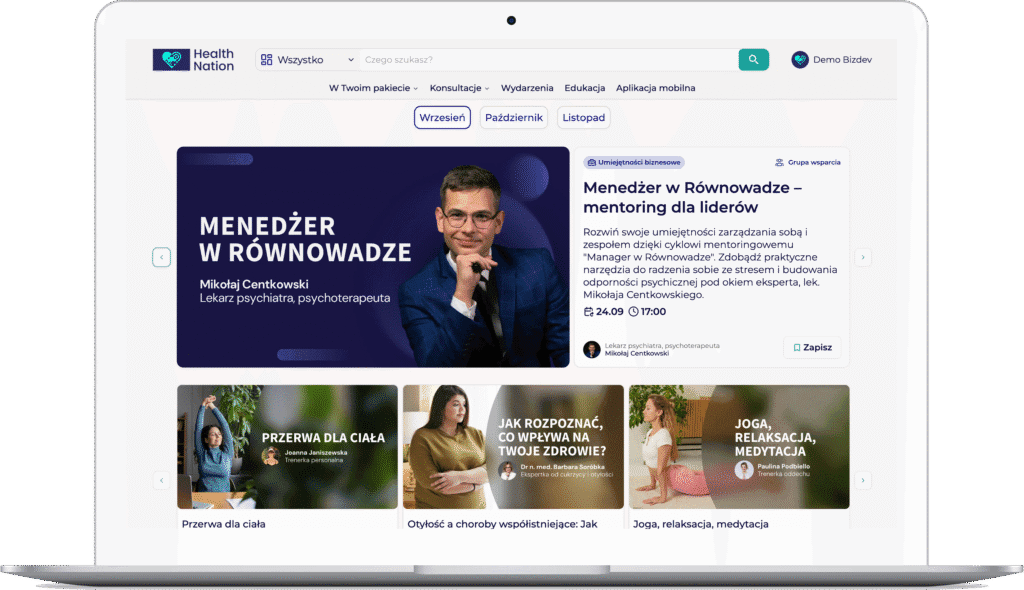Expand the Konsultacje menu
Viewport: 1024px width, 590px height.
click(459, 88)
